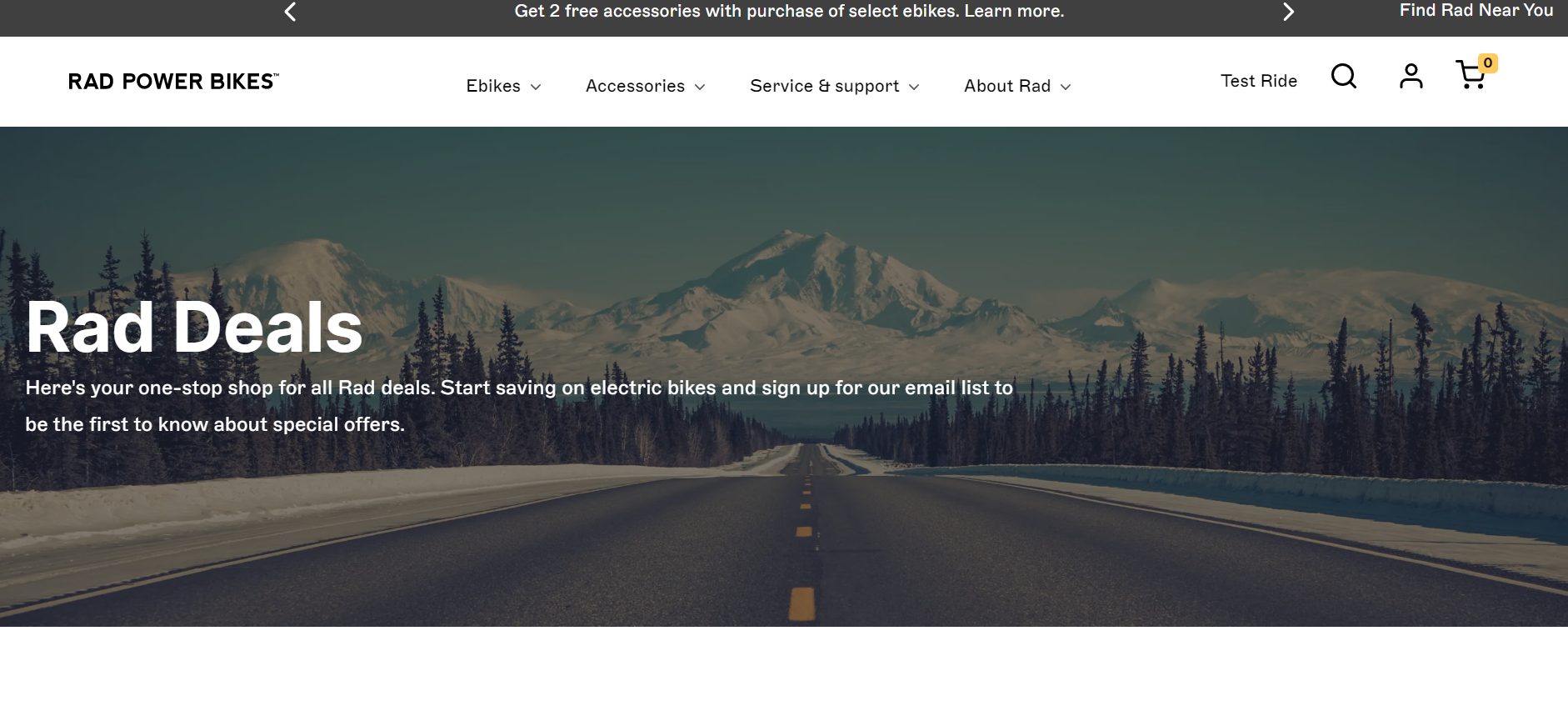Click the free accessories Learn more announcement
Viewport: 1568px width, 701px height.
(789, 11)
